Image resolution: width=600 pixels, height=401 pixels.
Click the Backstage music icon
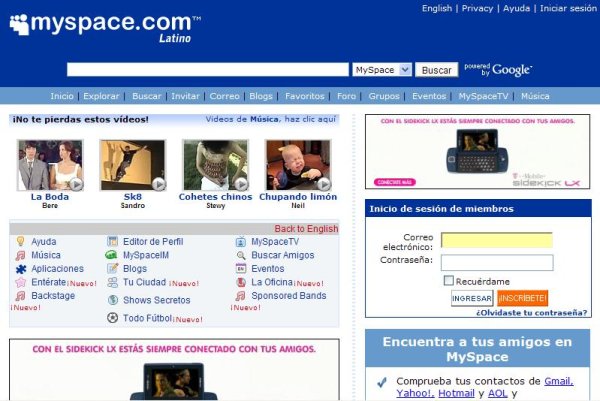tap(20, 296)
